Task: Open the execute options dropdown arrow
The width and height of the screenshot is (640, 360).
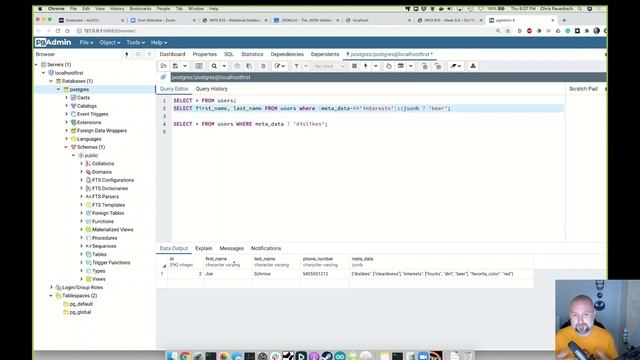Action: click(376, 66)
